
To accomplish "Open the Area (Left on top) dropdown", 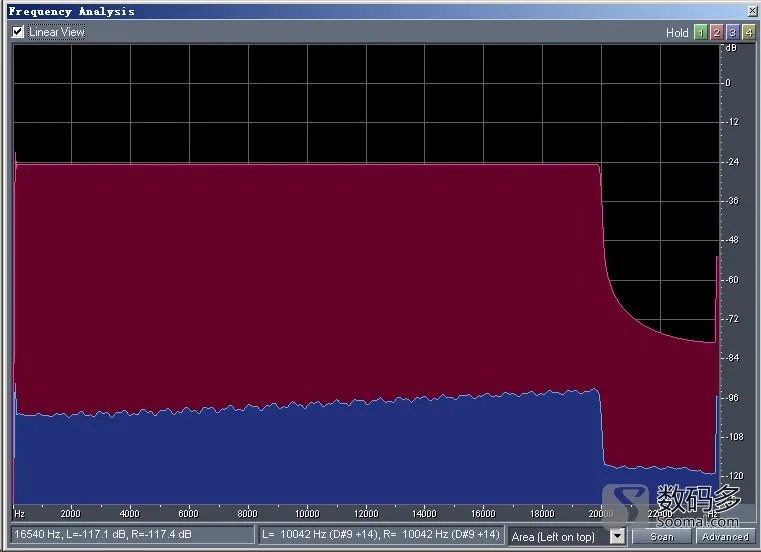I will pos(617,536).
